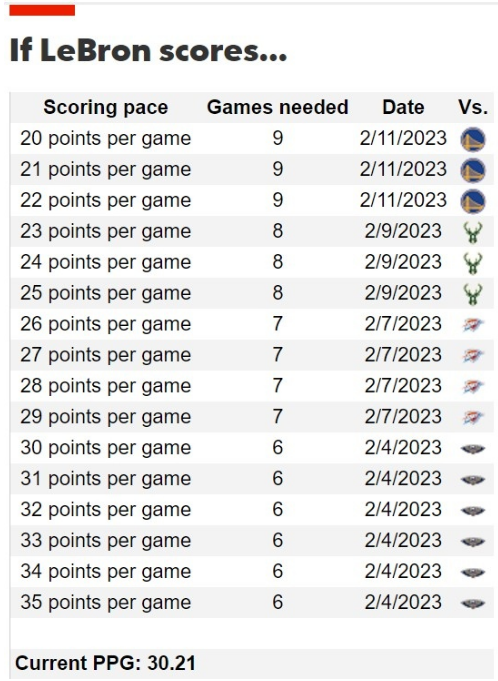Click the Pelicans logo in the 30 points row
This screenshot has width=498, height=681.
[x=472, y=449]
